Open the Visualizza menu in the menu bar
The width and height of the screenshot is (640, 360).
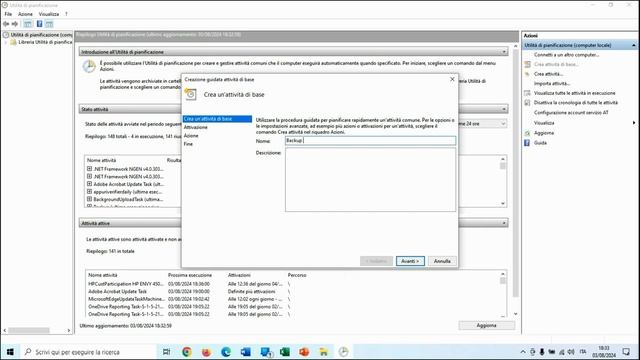click(x=49, y=14)
